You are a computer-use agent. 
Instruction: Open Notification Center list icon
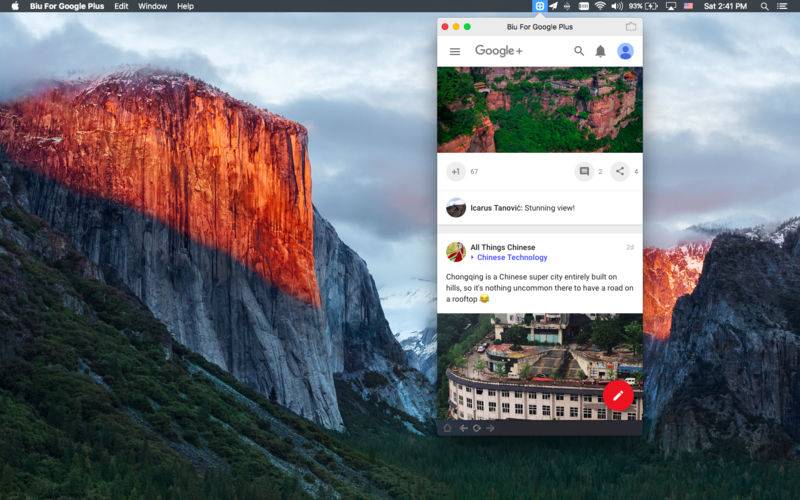(x=782, y=6)
